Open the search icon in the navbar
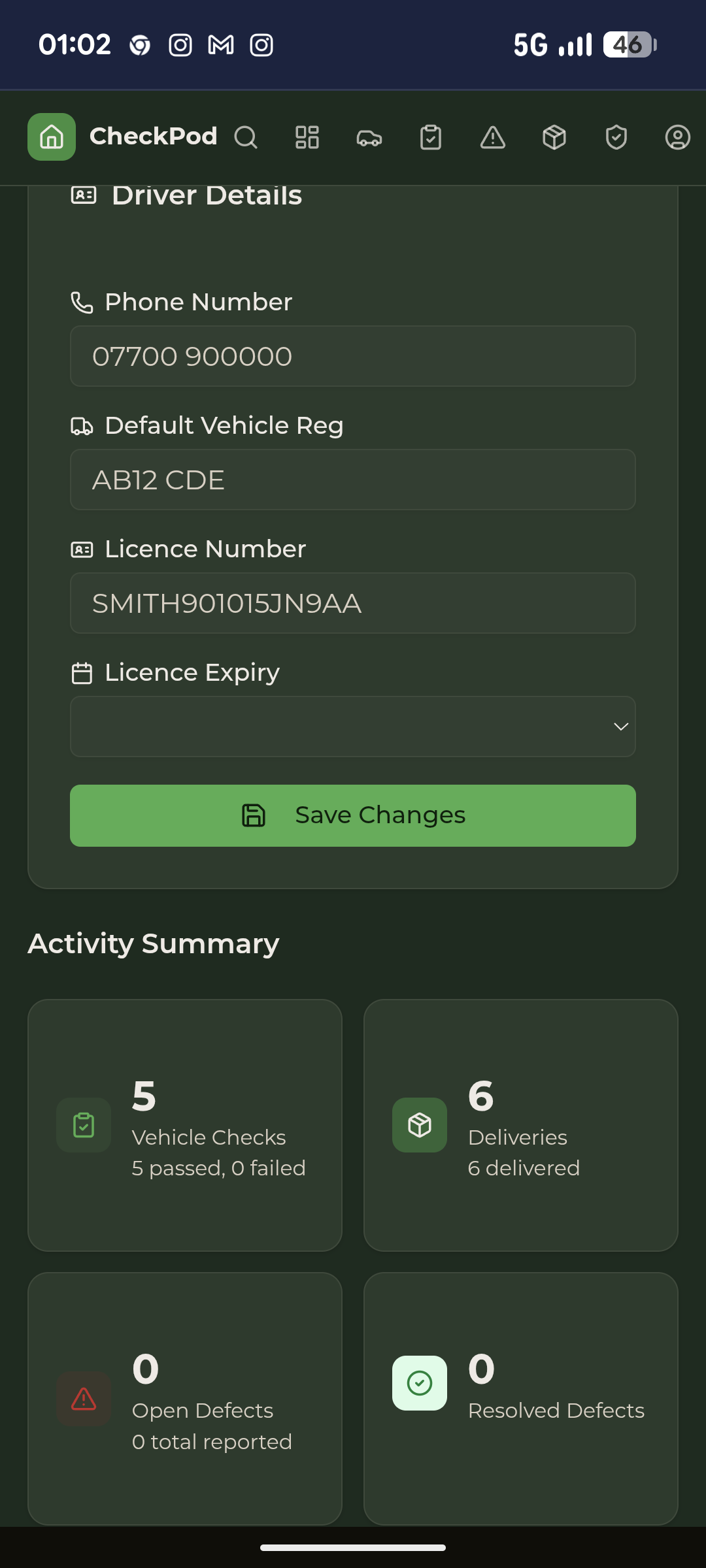 pyautogui.click(x=246, y=137)
